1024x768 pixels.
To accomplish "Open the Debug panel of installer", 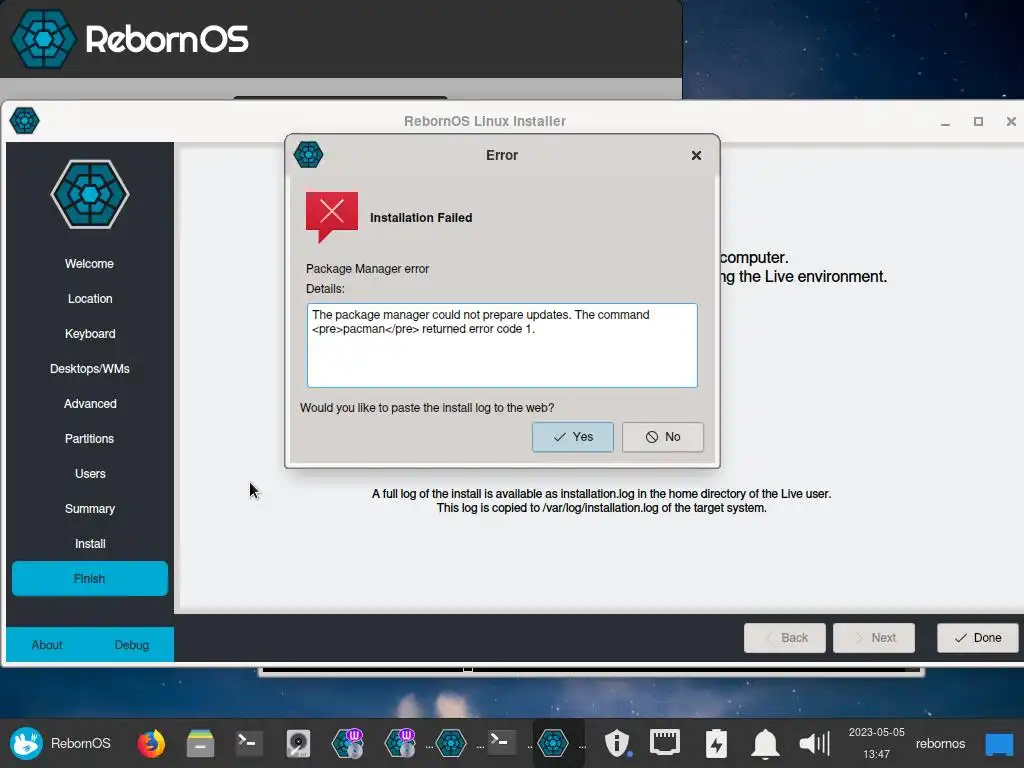I will (132, 645).
